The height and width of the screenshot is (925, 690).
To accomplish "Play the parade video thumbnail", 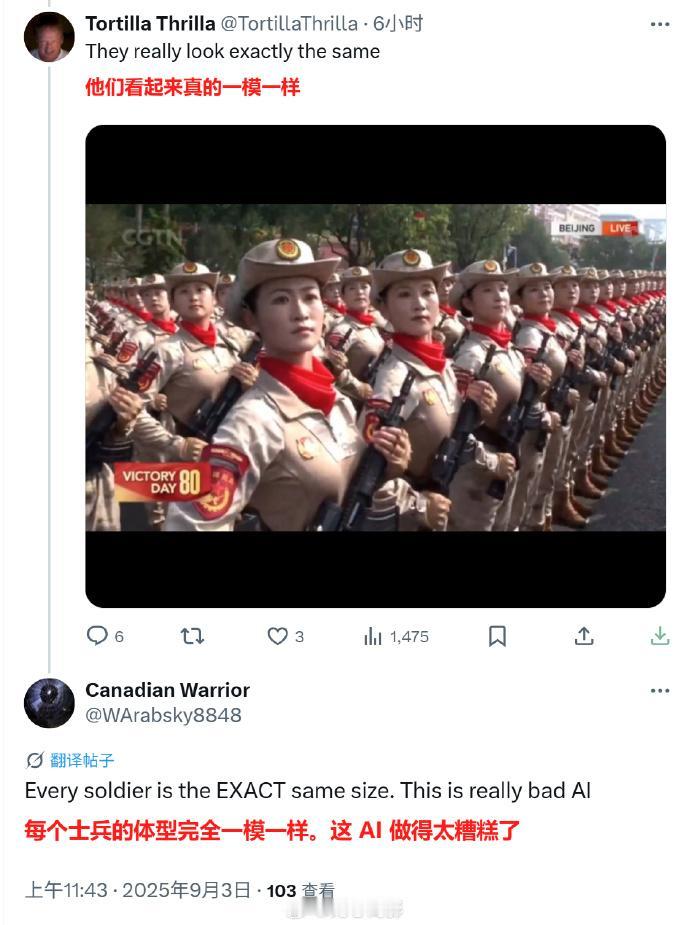I will pyautogui.click(x=376, y=366).
